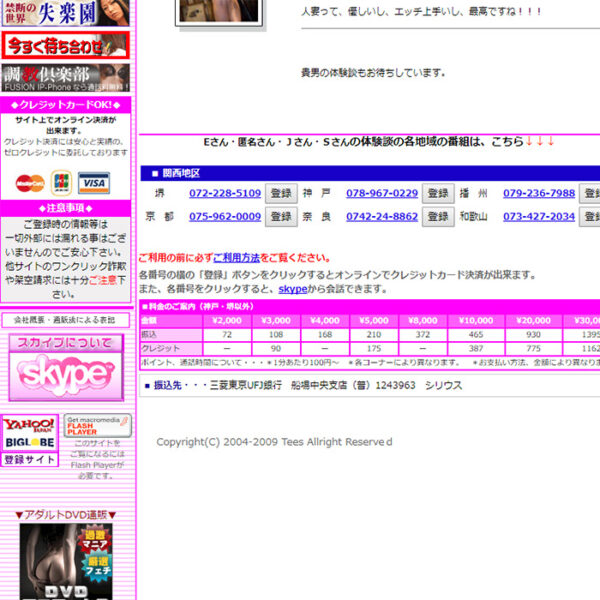Open 会社概要・通販法による表記 link
The width and height of the screenshot is (600, 600).
65,320
